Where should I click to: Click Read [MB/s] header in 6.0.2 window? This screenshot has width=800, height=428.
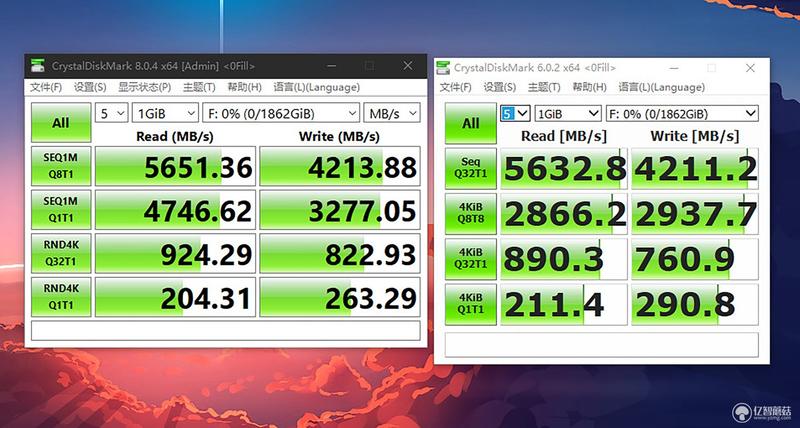coord(564,136)
